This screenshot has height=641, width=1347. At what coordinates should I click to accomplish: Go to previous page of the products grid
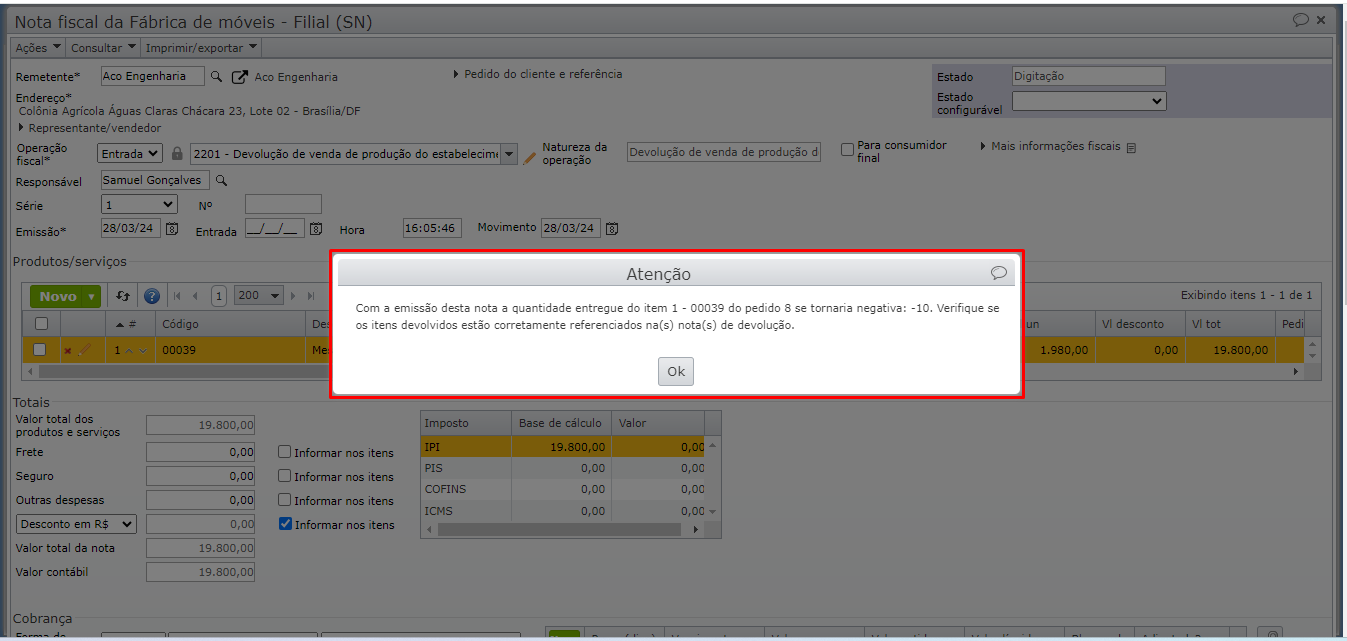(195, 296)
